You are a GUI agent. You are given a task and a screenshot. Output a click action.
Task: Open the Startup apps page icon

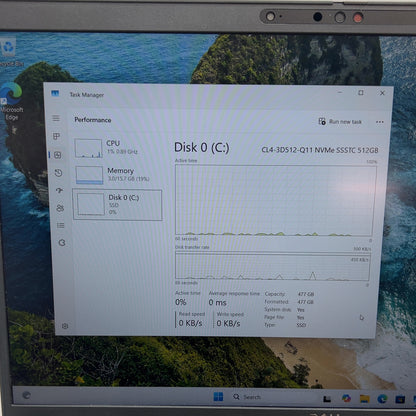(x=59, y=190)
